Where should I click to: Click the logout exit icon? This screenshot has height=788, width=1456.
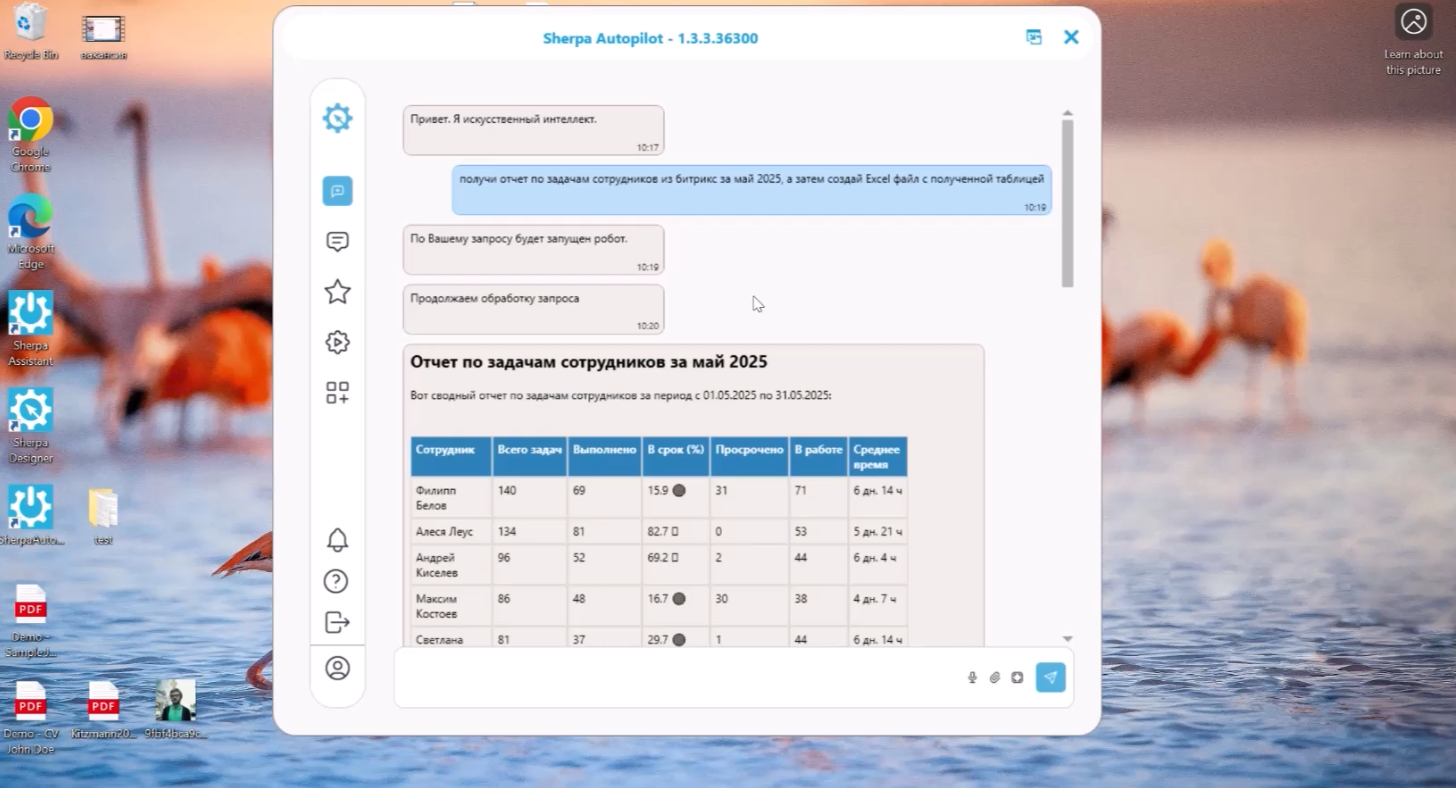pos(338,622)
